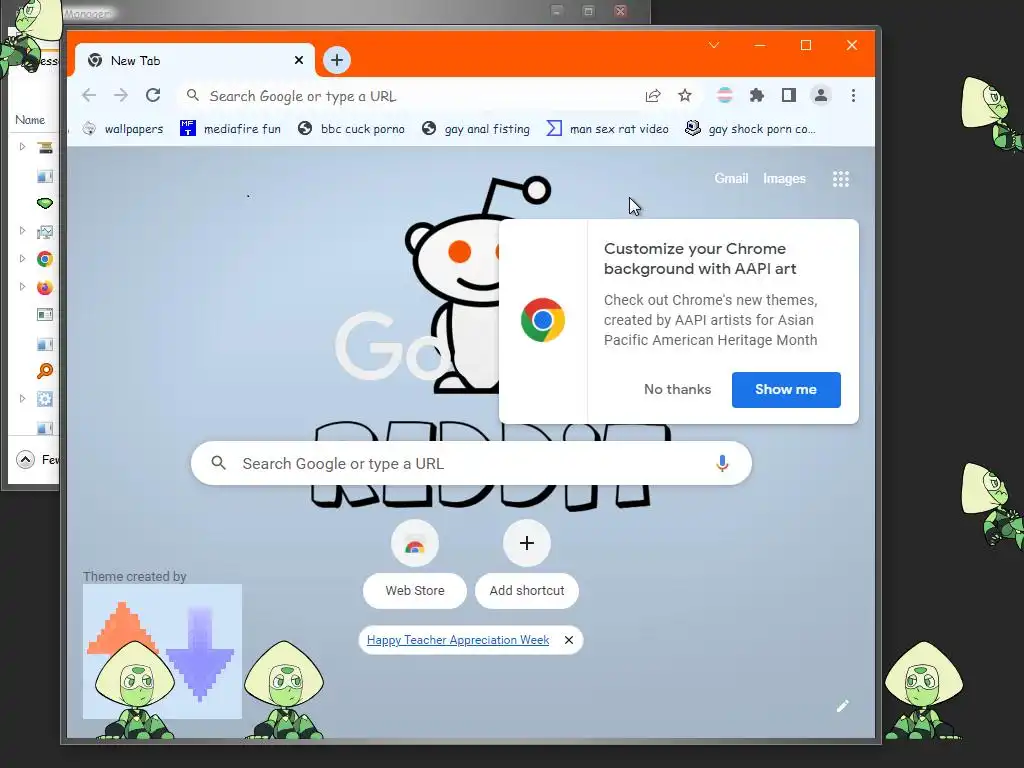Image resolution: width=1024 pixels, height=768 pixels.
Task: Focus the center Google search box
Action: point(471,463)
